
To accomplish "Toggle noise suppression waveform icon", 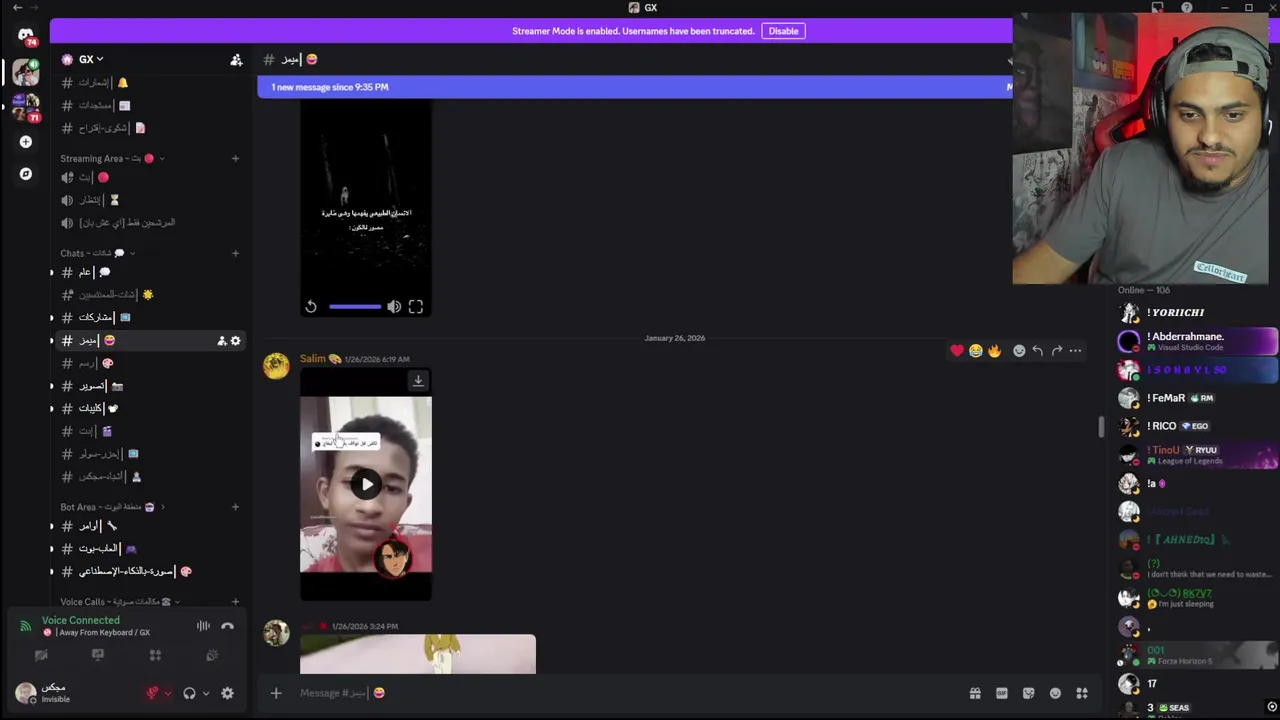I will click(203, 626).
